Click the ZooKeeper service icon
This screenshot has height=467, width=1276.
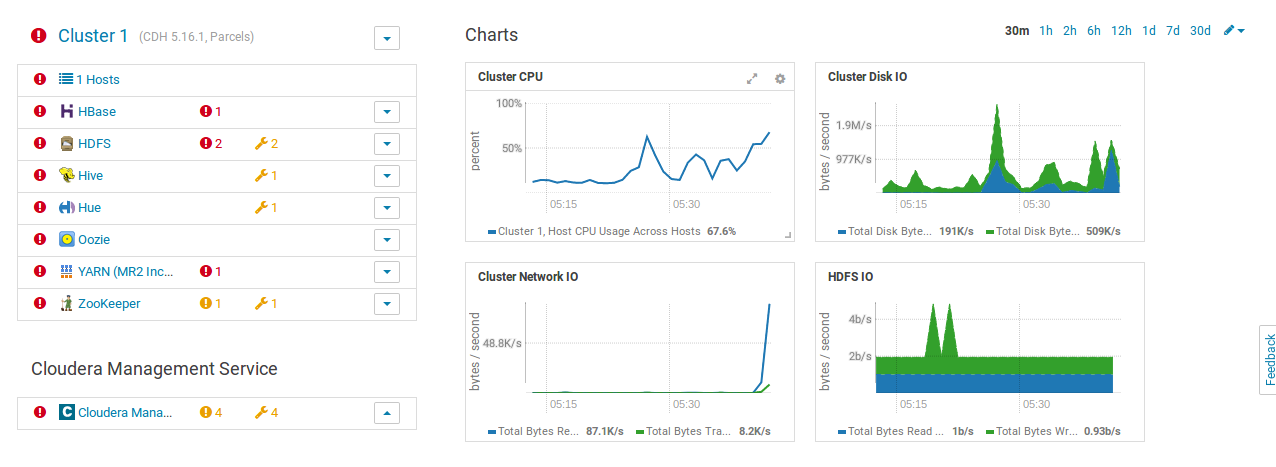67,303
